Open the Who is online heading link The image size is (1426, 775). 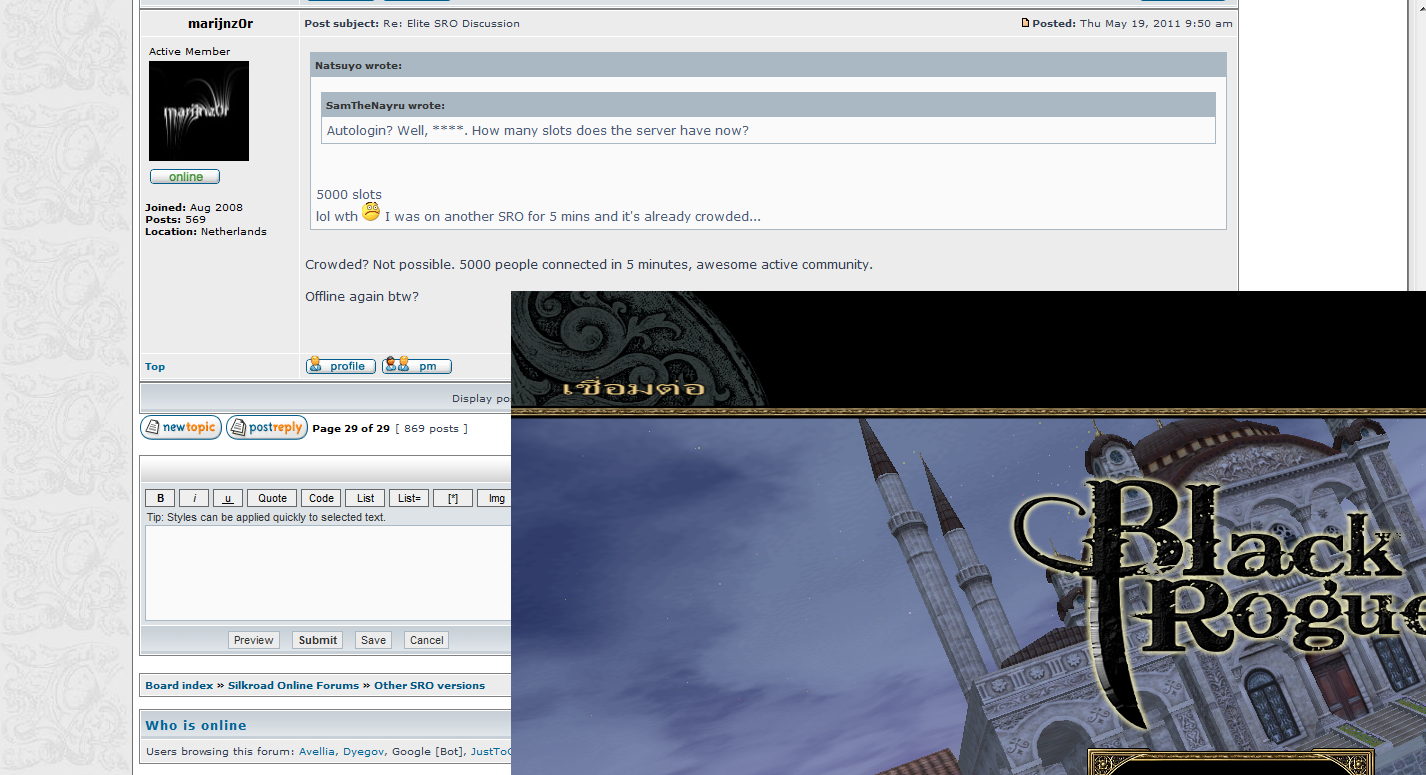[196, 725]
